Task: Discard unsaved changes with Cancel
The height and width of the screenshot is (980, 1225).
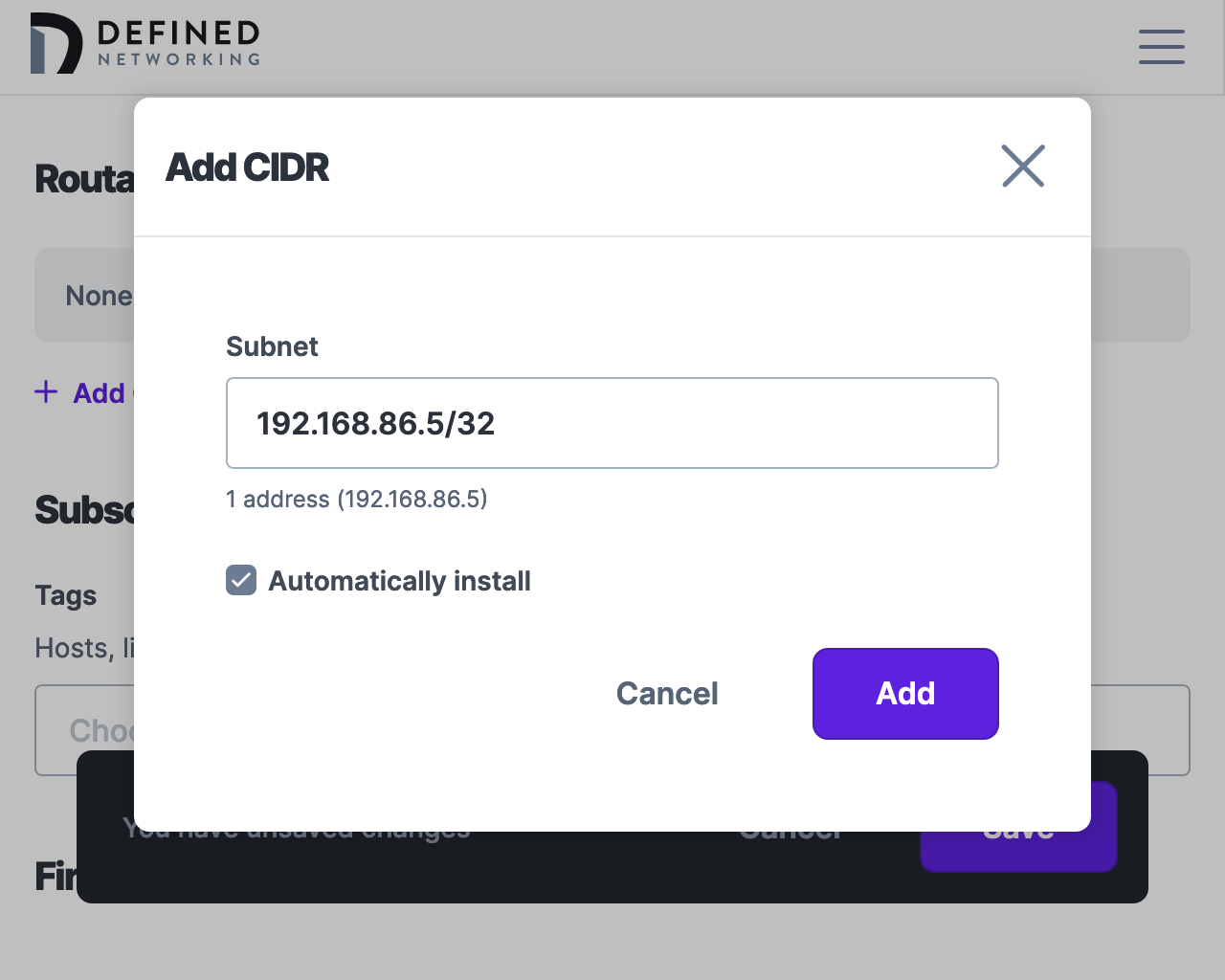Action: coord(790,828)
